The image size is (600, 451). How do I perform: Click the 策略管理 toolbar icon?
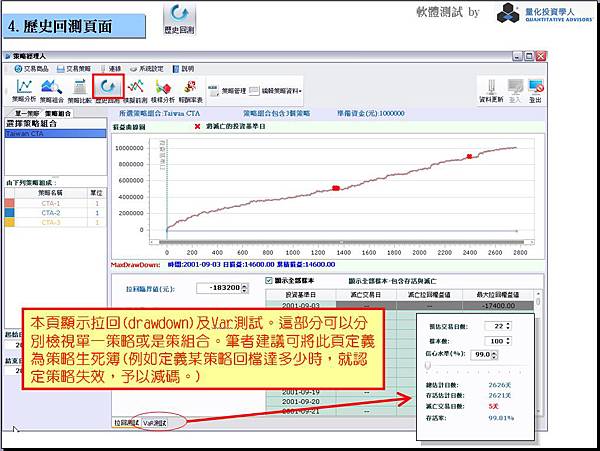pyautogui.click(x=214, y=91)
